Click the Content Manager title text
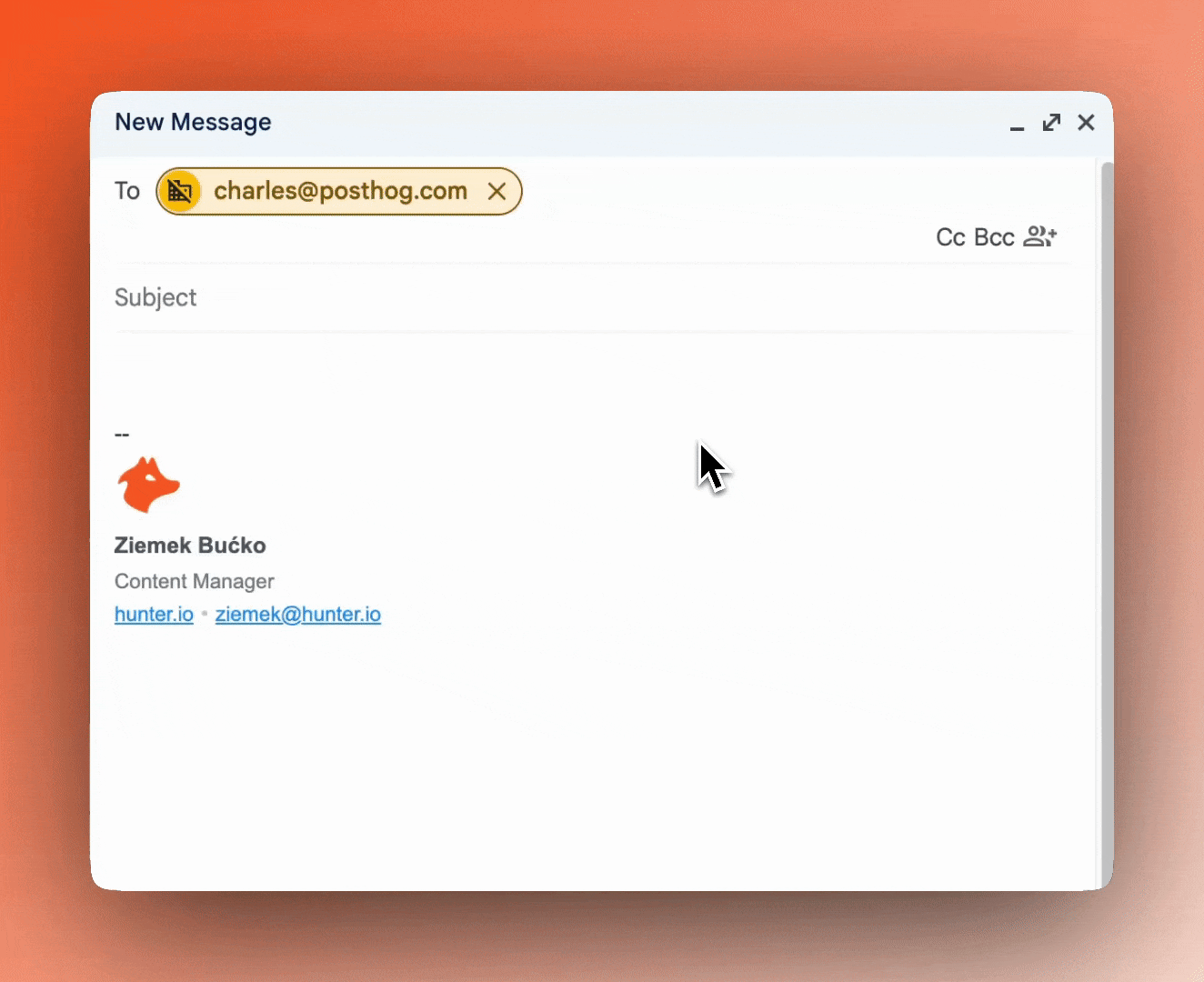This screenshot has height=982, width=1204. (194, 582)
